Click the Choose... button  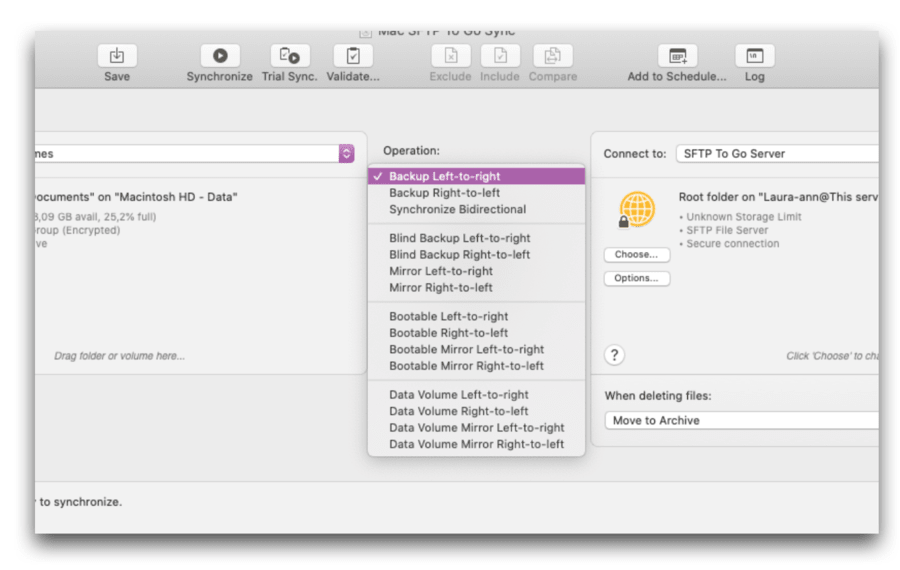tap(637, 254)
